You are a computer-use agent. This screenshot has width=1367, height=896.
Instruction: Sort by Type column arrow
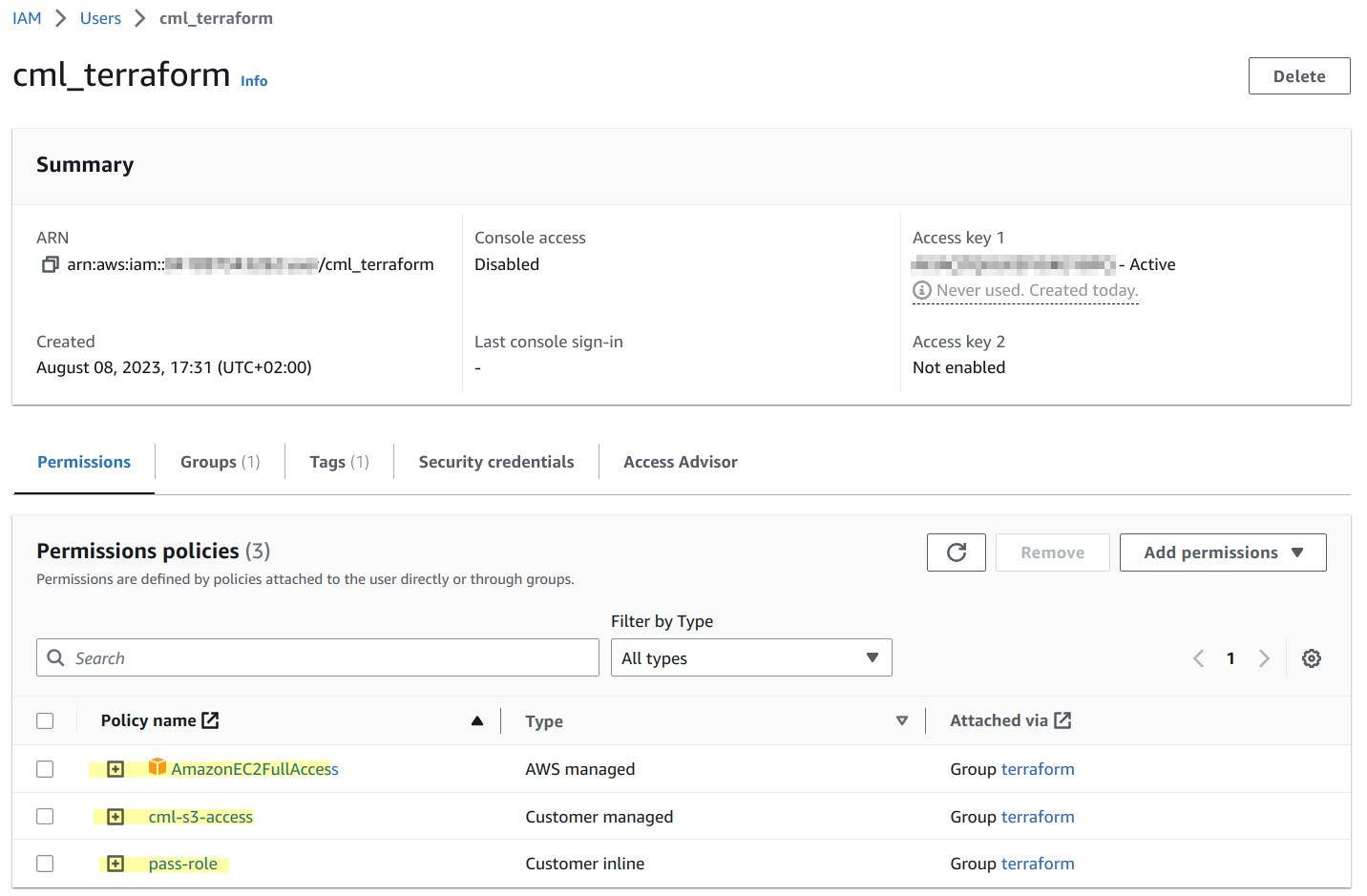902,720
